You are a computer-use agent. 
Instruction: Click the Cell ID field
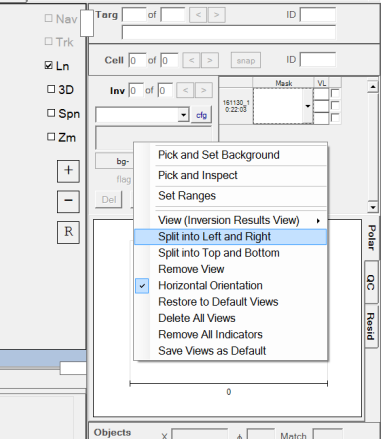(x=318, y=60)
